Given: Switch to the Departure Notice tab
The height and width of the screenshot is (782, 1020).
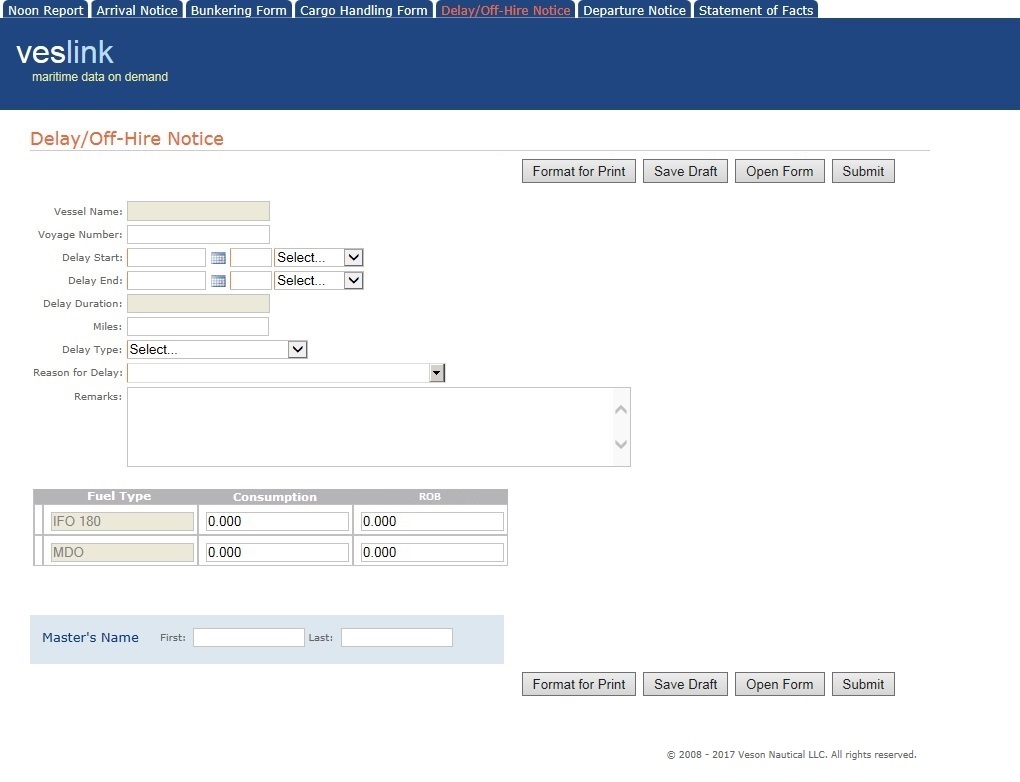Looking at the screenshot, I should (634, 9).
